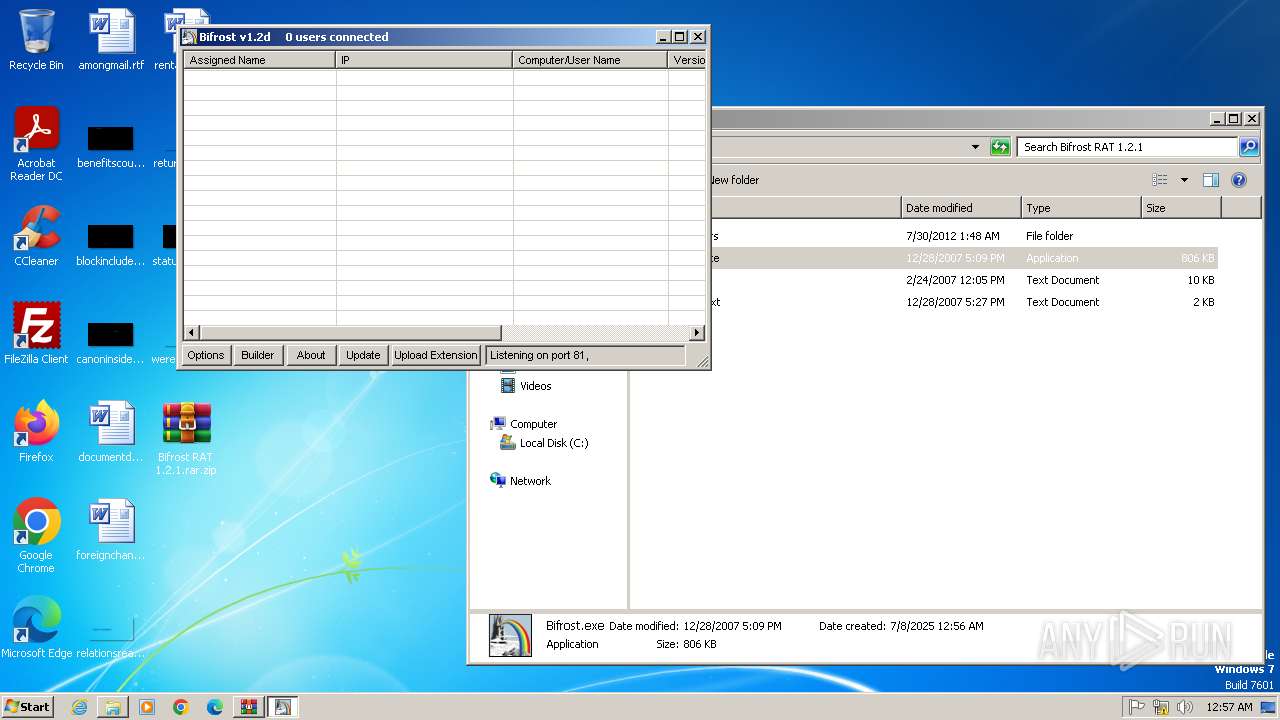Open FileZilla Client shortcut
The height and width of the screenshot is (720, 1280).
pos(36,334)
